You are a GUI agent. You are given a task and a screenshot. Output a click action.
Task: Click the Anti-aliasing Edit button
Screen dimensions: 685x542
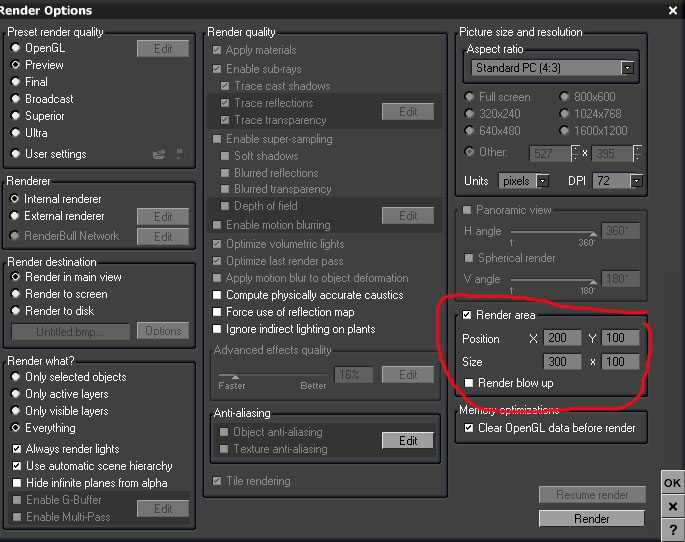click(x=408, y=441)
